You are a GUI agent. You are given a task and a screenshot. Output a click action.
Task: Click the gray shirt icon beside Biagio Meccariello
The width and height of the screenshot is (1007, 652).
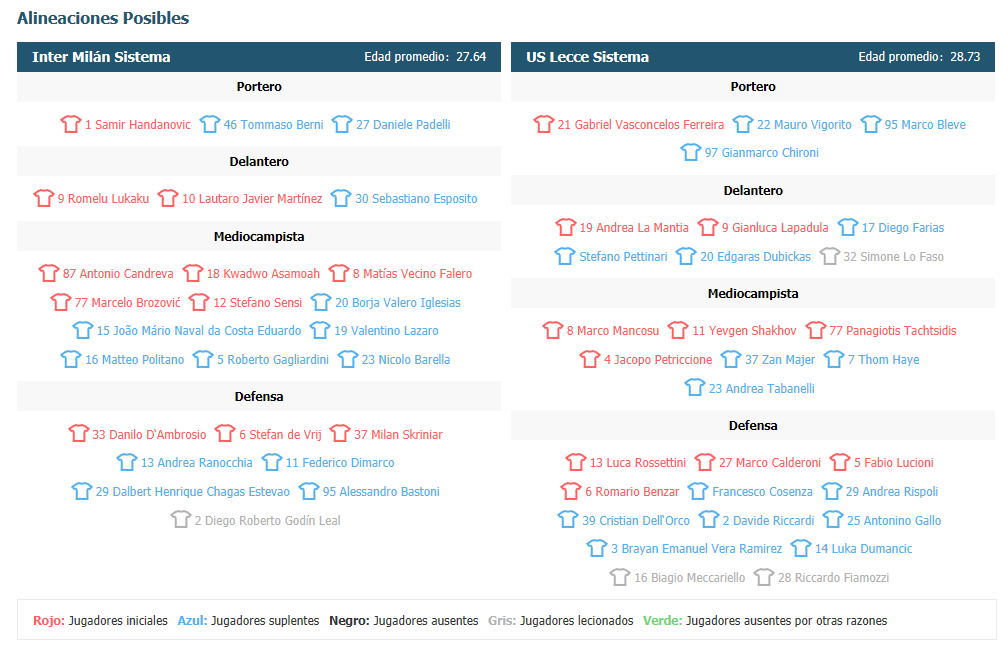(620, 577)
